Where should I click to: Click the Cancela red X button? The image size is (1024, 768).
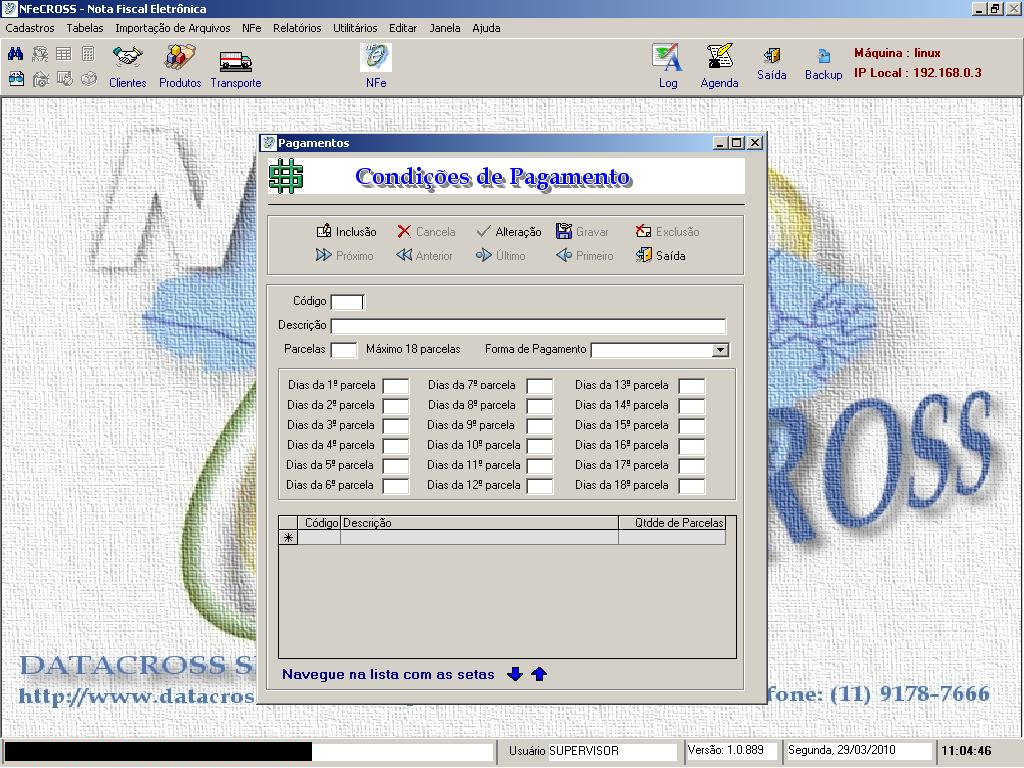coord(426,231)
